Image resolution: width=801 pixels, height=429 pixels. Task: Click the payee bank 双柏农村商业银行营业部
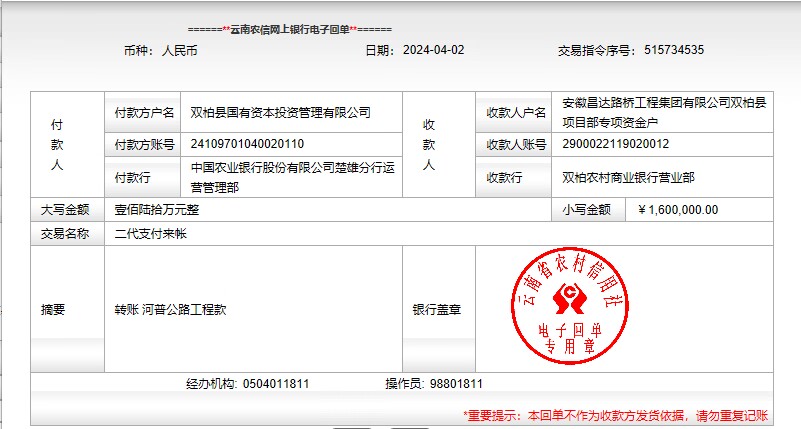628,177
